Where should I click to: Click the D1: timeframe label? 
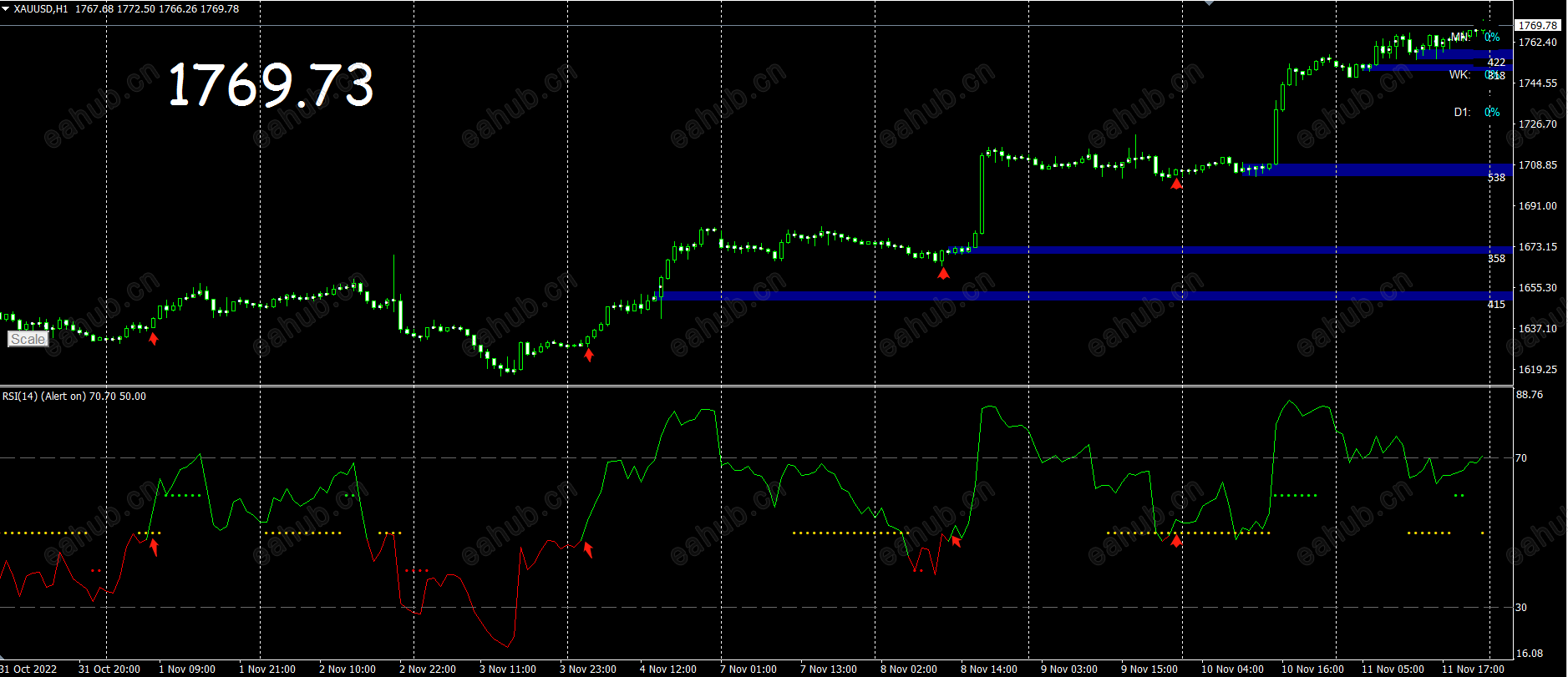(1462, 112)
